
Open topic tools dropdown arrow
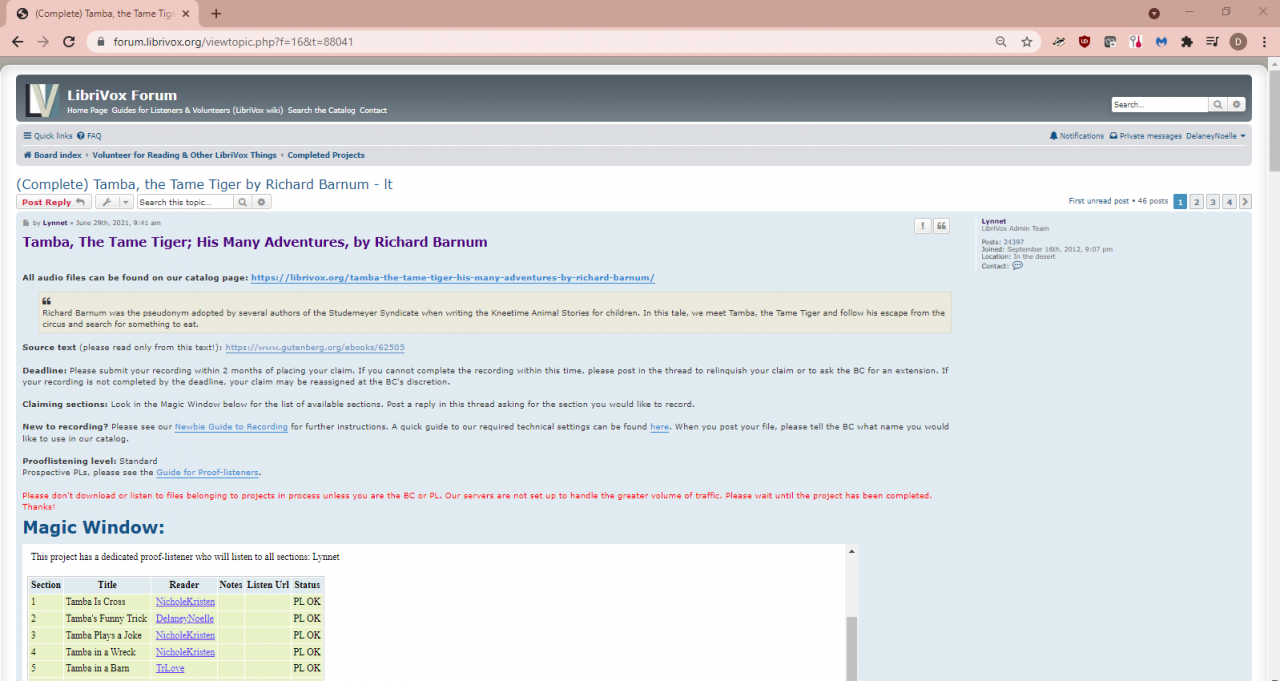tap(126, 202)
